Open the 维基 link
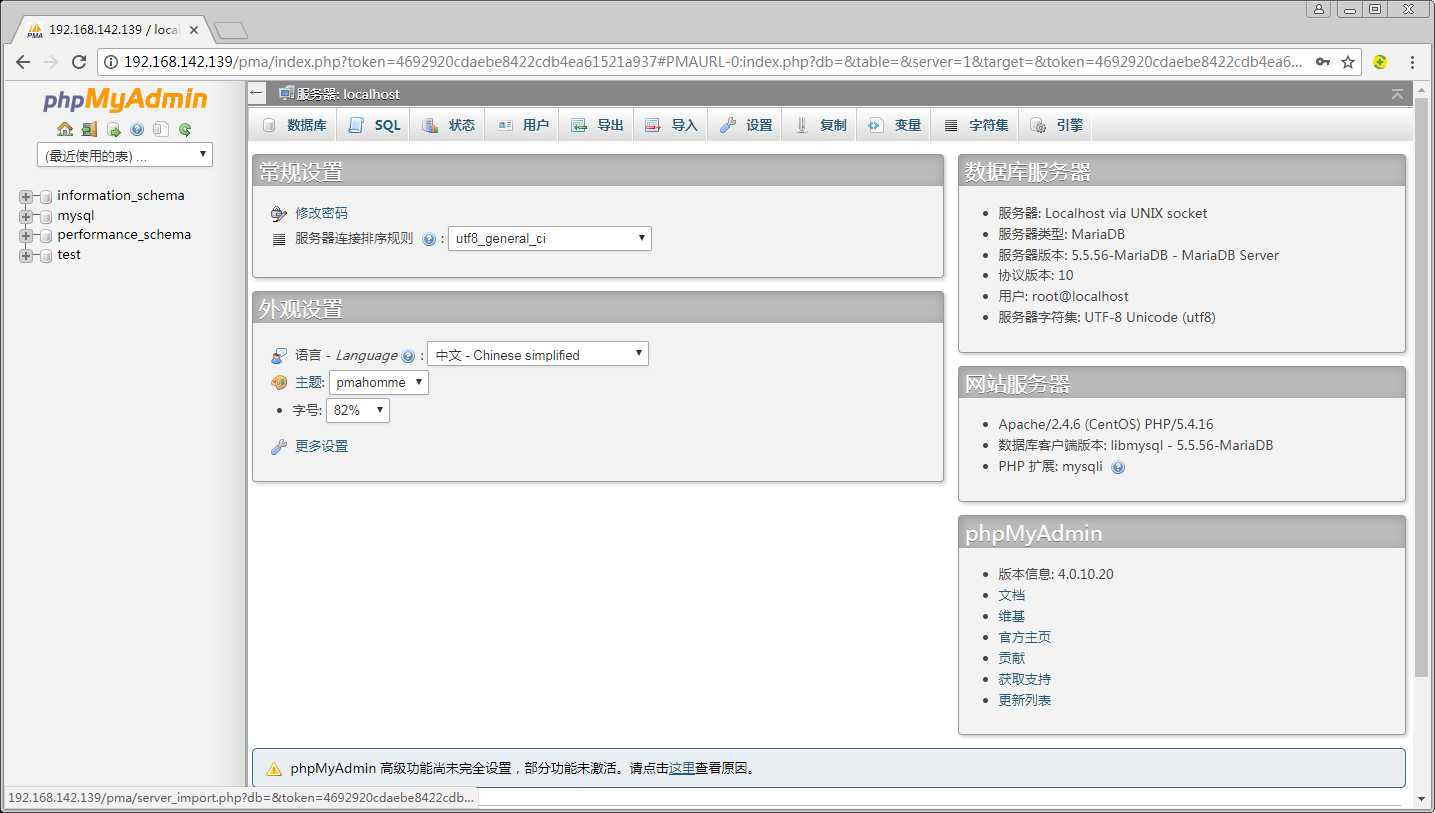This screenshot has height=813, width=1435. [x=1011, y=616]
